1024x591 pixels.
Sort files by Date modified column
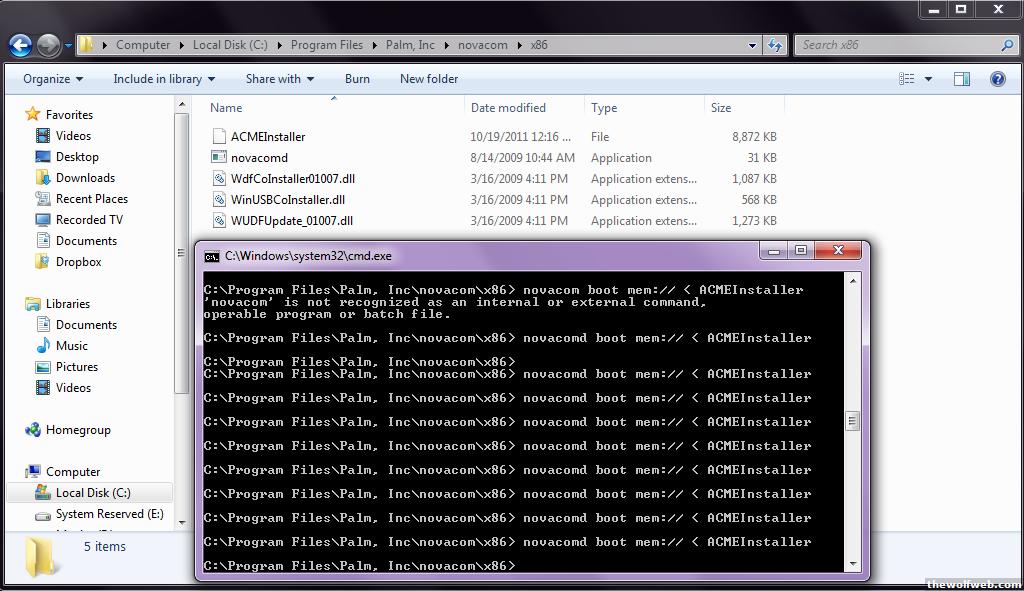pyautogui.click(x=508, y=108)
